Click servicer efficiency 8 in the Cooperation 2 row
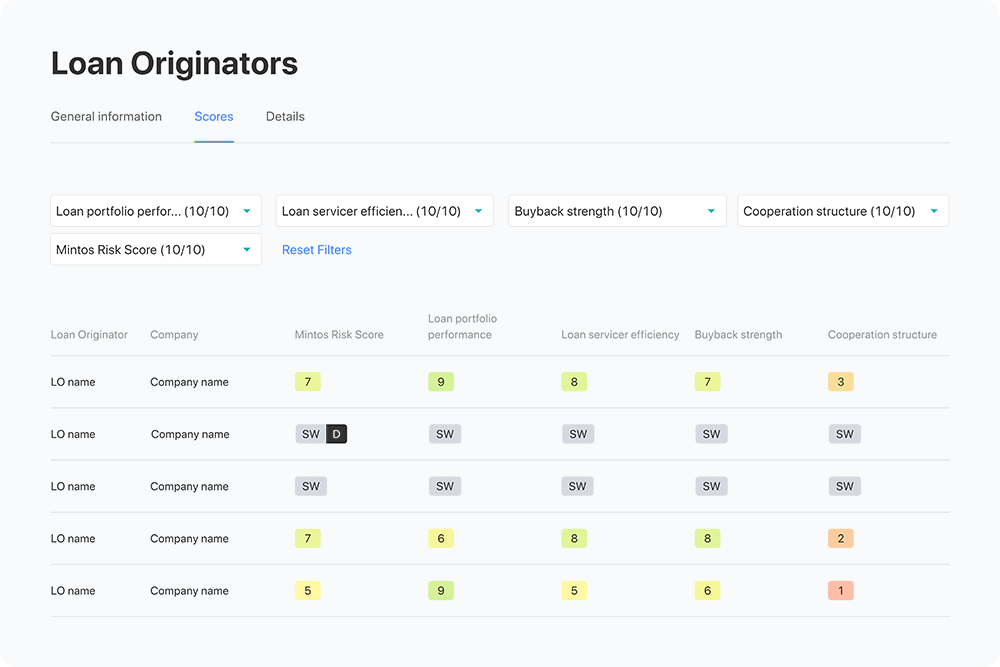1000x667 pixels. [574, 539]
